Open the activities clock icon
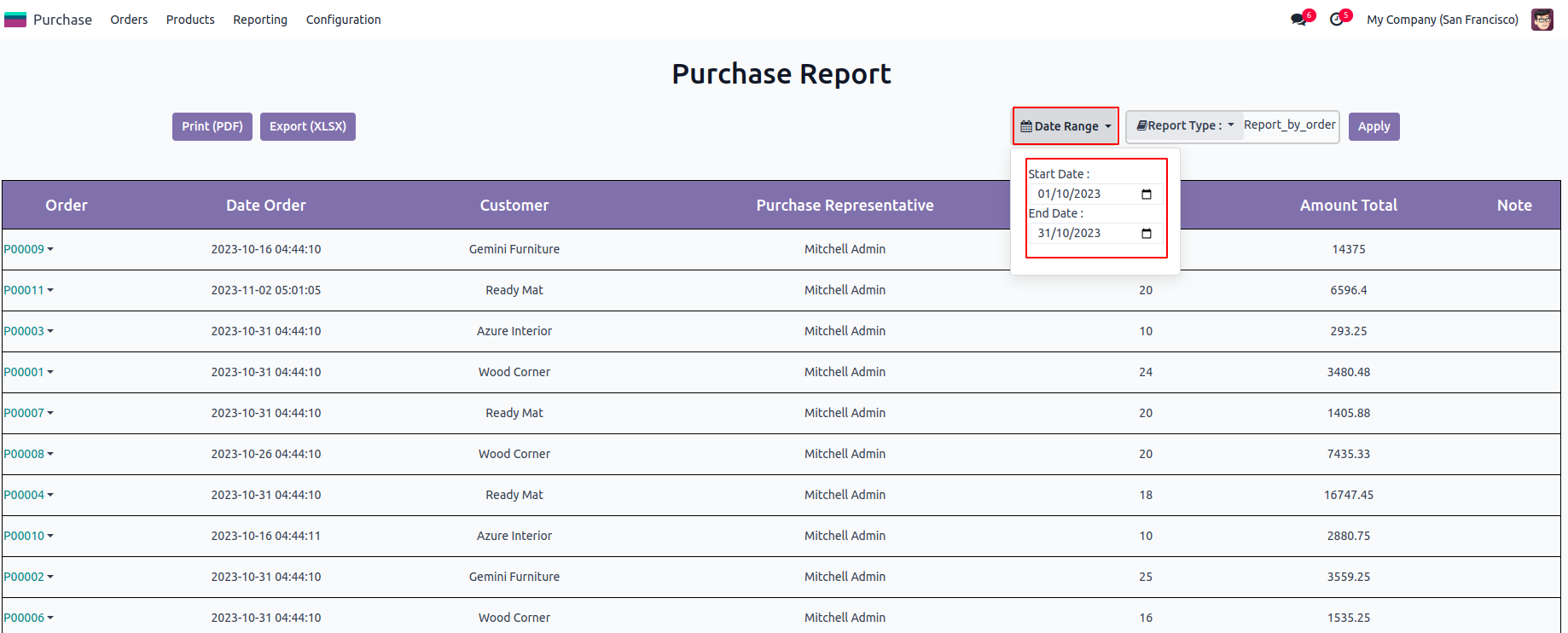 (1336, 20)
